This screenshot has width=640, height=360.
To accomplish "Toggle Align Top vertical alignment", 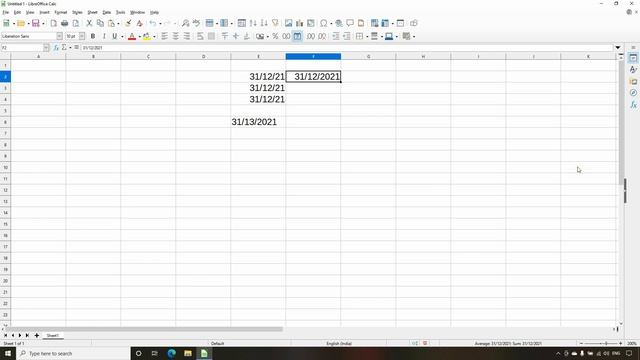I will point(224,36).
